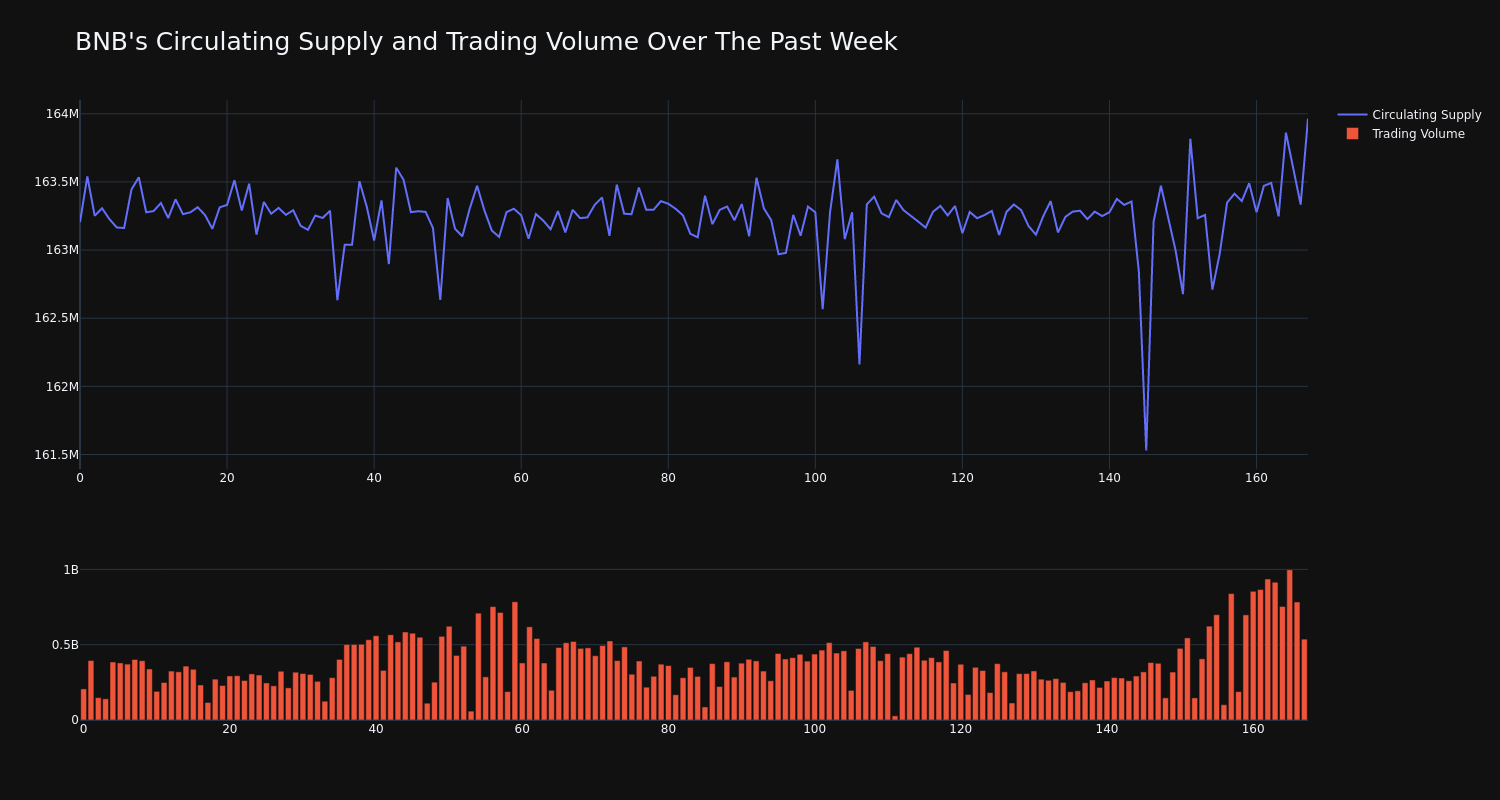The image size is (1500, 800).
Task: Click the deepest supply dip near 161.5M
Action: click(x=1146, y=449)
